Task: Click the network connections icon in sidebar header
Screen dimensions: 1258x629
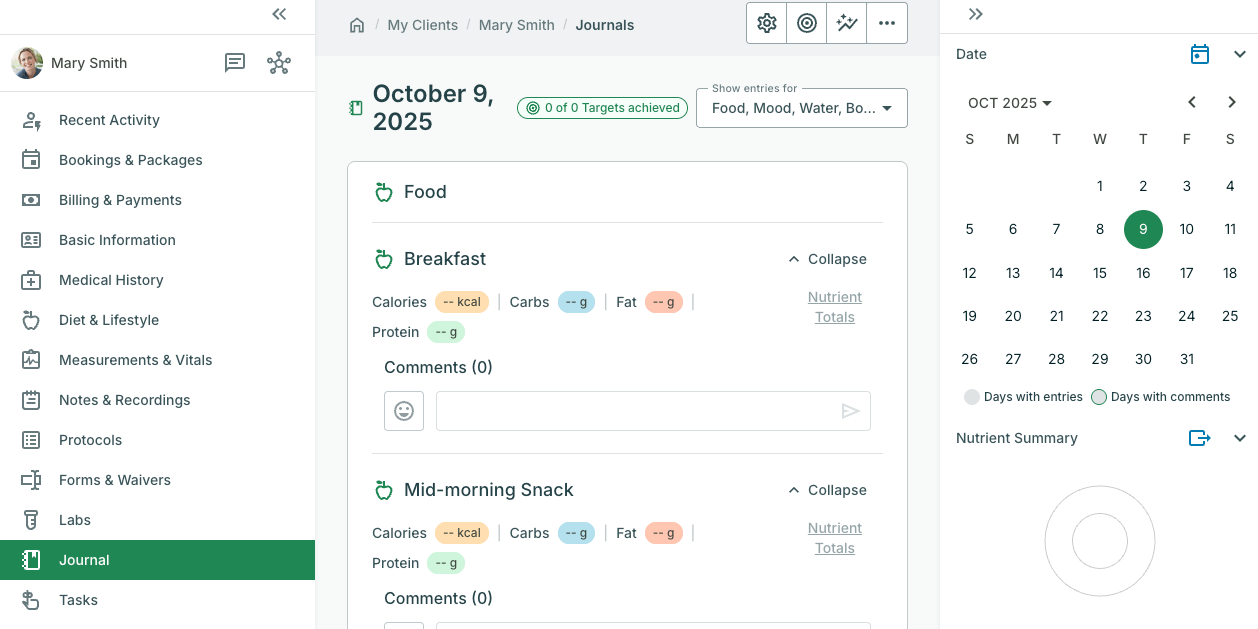Action: pyautogui.click(x=279, y=63)
